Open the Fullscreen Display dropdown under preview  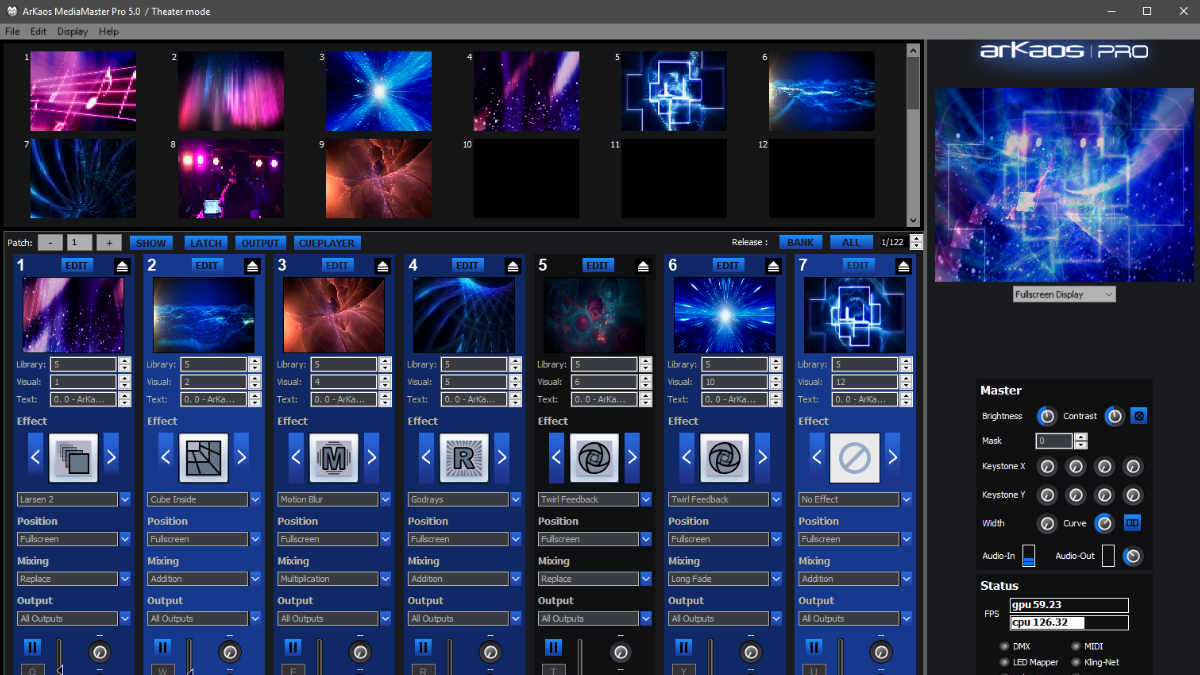1063,295
